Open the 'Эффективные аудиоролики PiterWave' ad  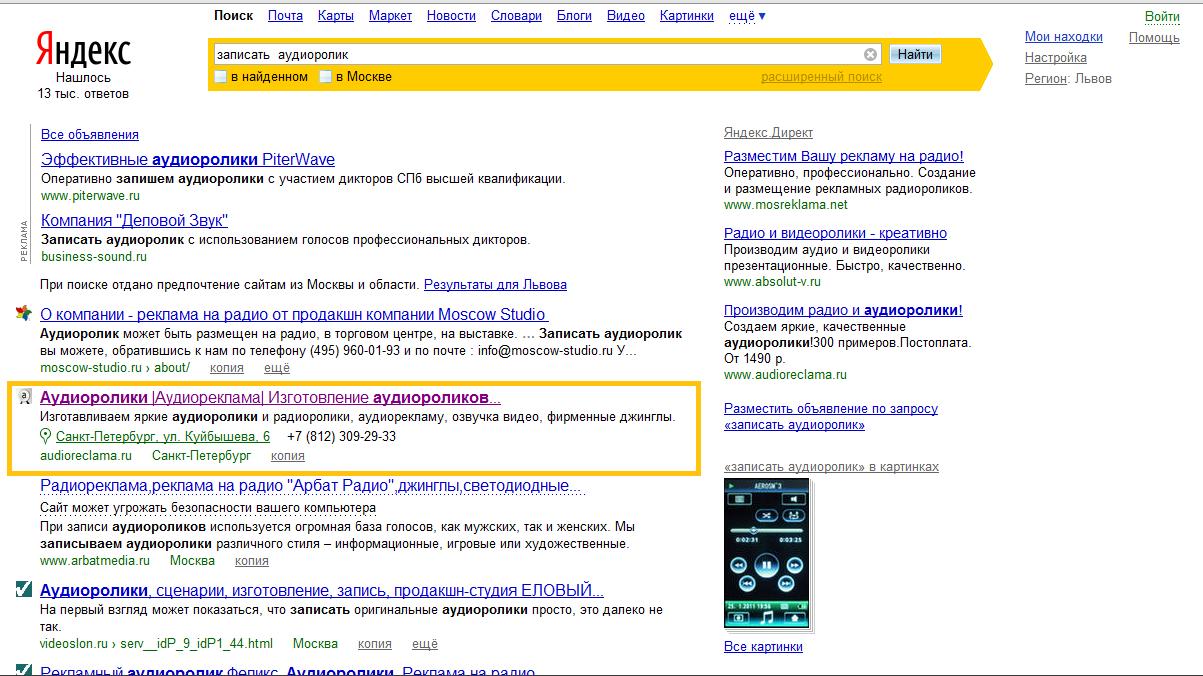click(188, 160)
